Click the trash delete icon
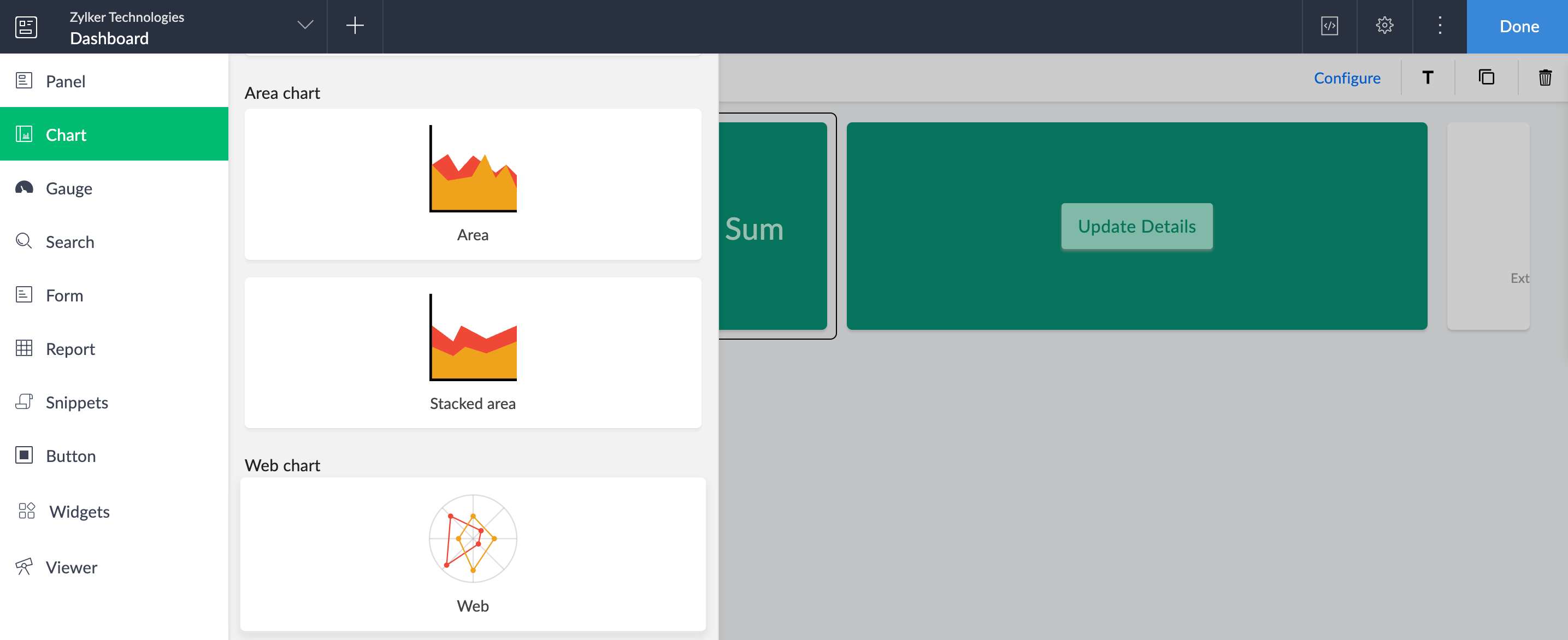 1545,78
